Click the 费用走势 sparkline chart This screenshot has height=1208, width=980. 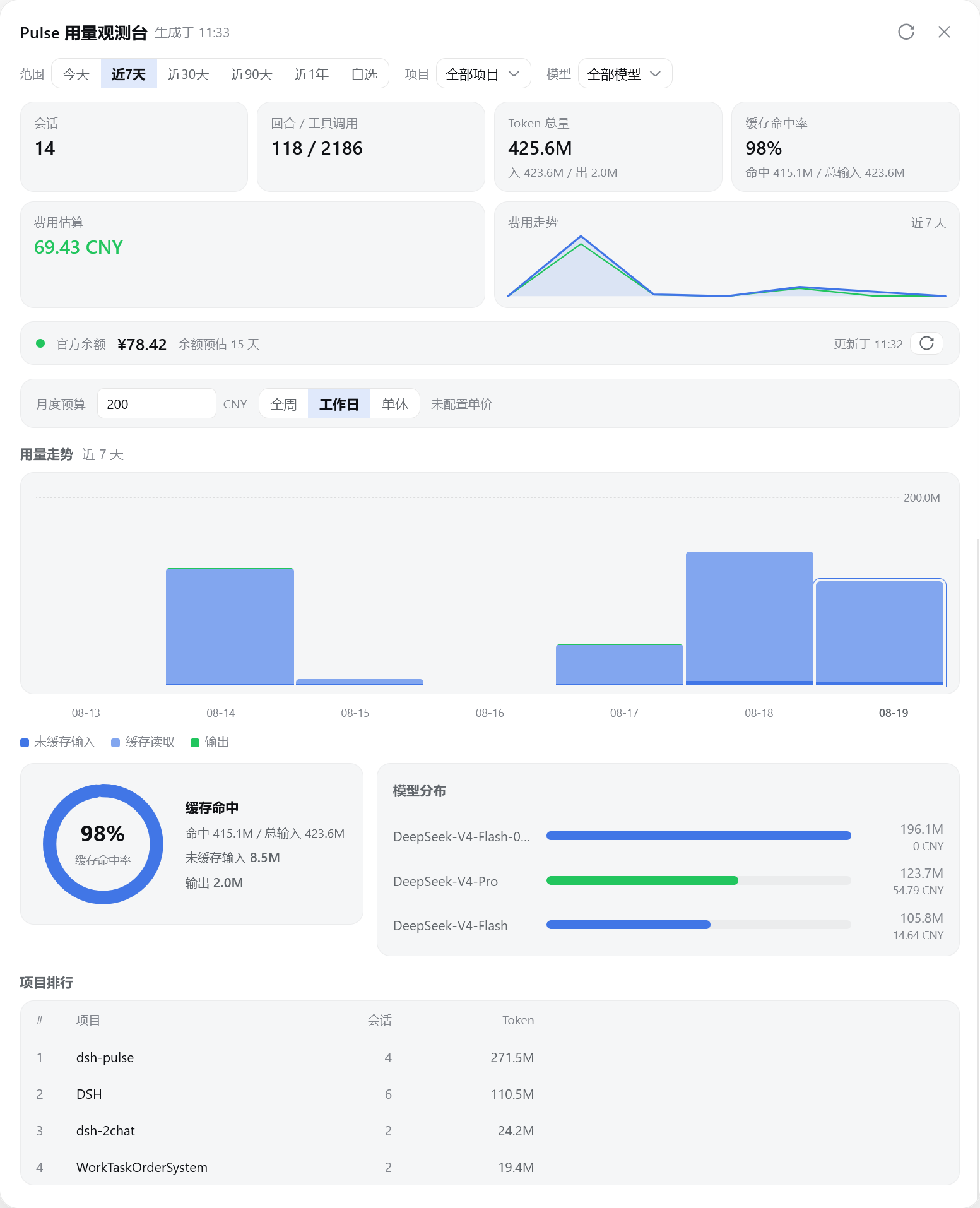click(x=726, y=266)
